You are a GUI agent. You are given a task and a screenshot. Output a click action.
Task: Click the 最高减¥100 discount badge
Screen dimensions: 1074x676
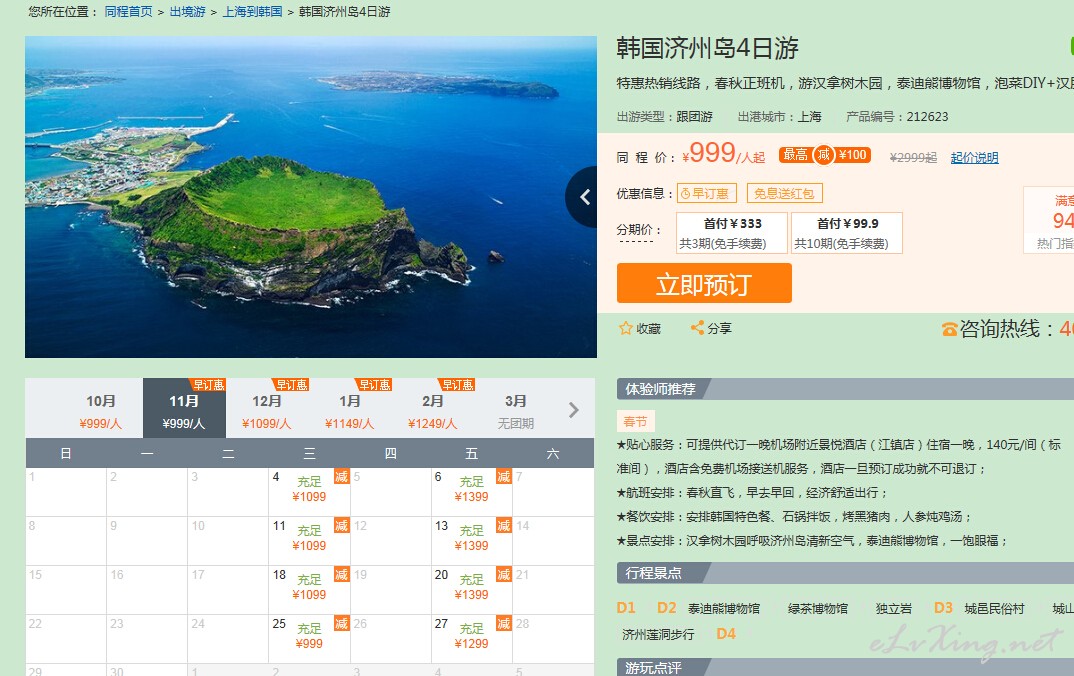pos(825,155)
